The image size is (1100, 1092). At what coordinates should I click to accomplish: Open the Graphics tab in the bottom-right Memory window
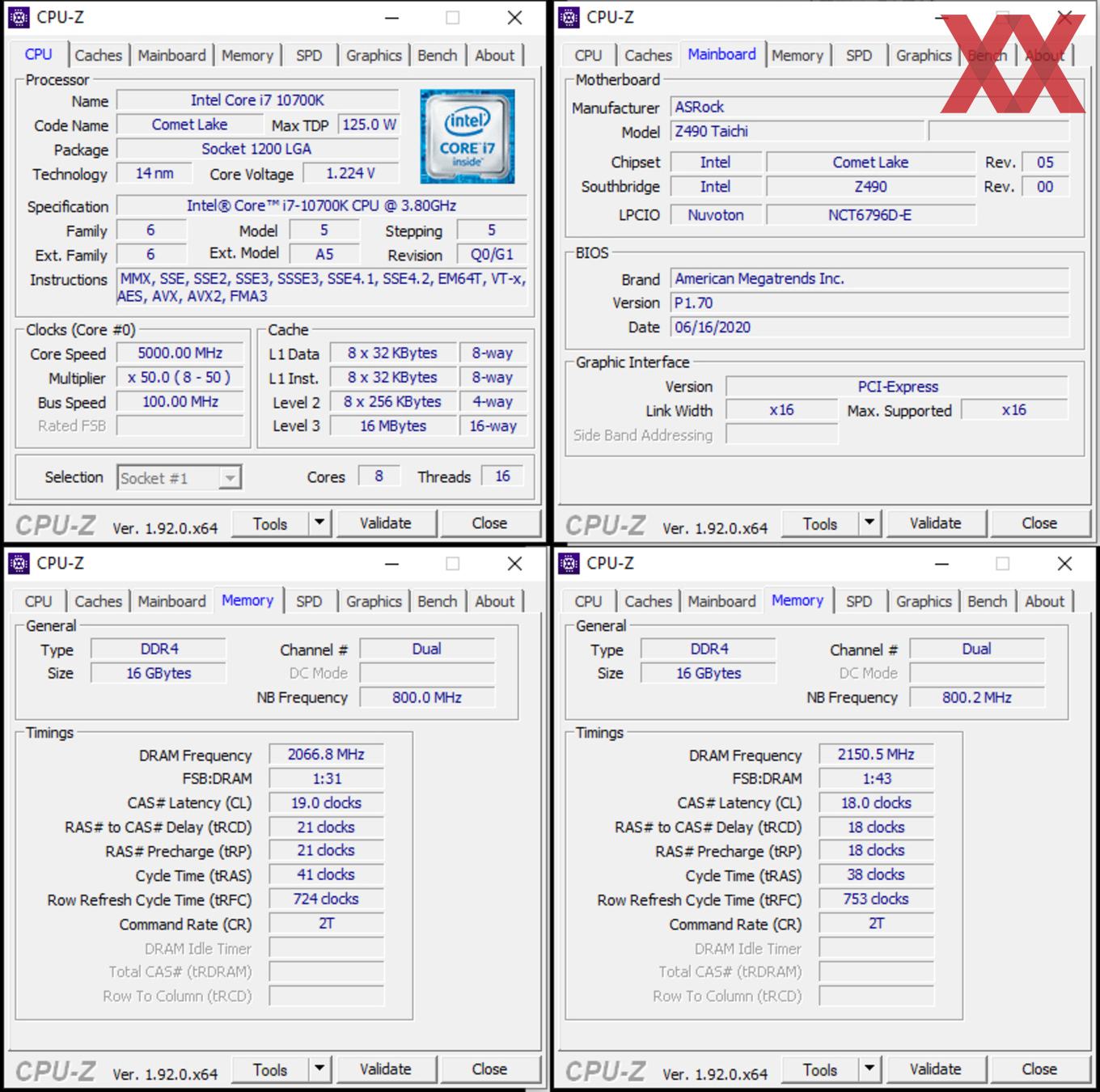(924, 601)
